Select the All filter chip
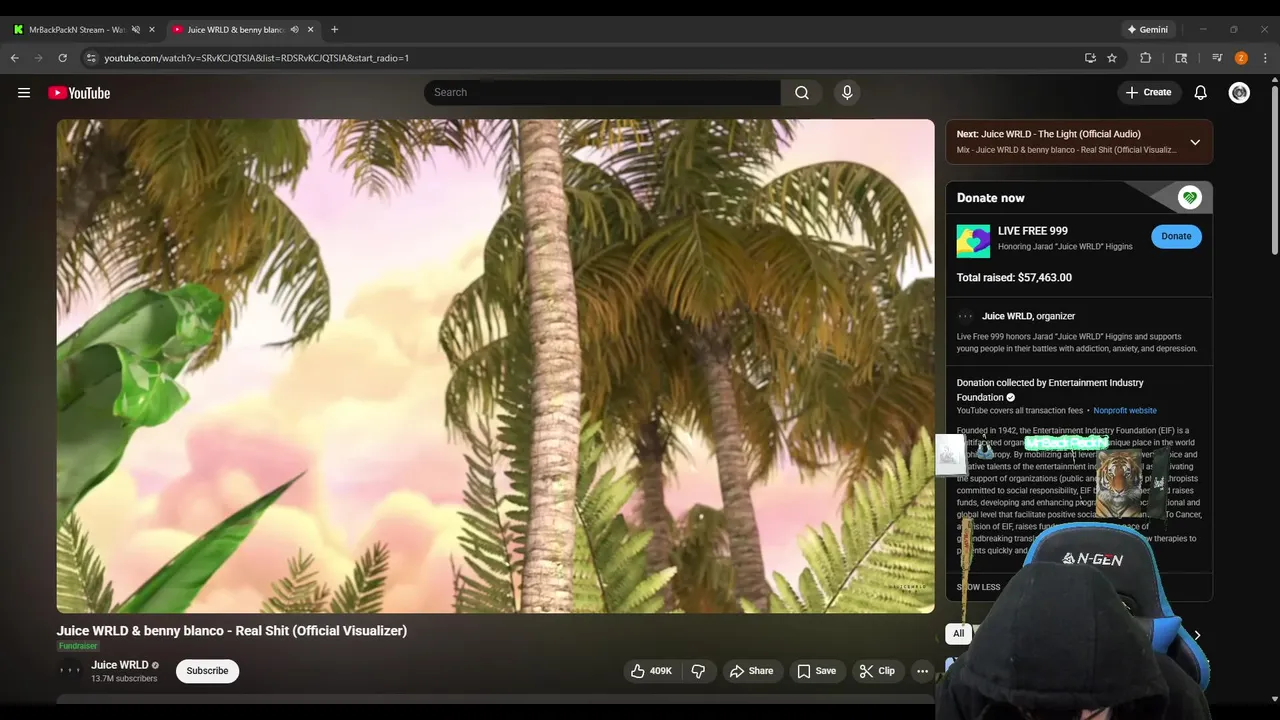Screen dimensions: 1280x720 [x=958, y=633]
